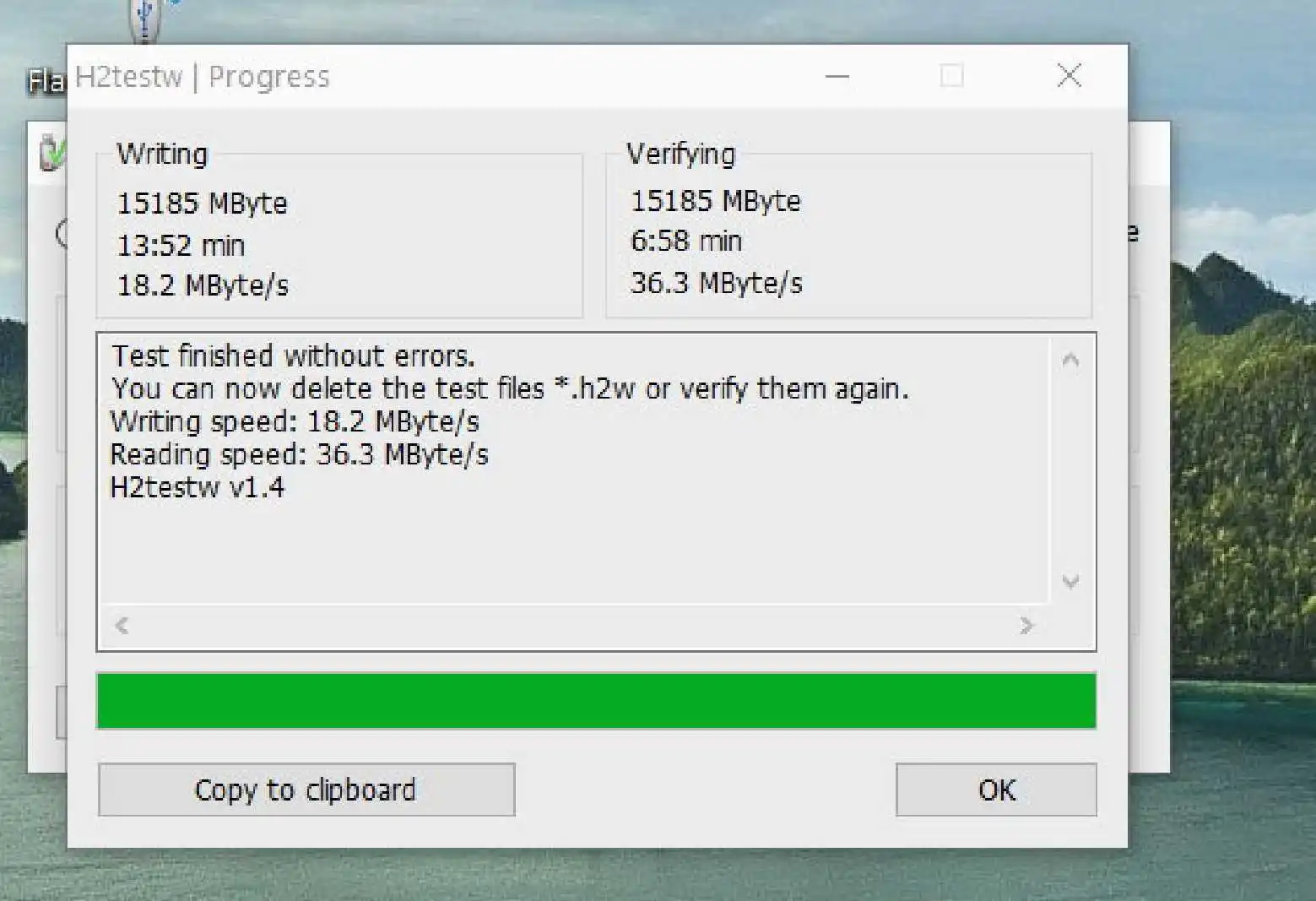The image size is (1316, 901).
Task: Click the 'Test finished without errors.' line
Action: click(x=294, y=356)
